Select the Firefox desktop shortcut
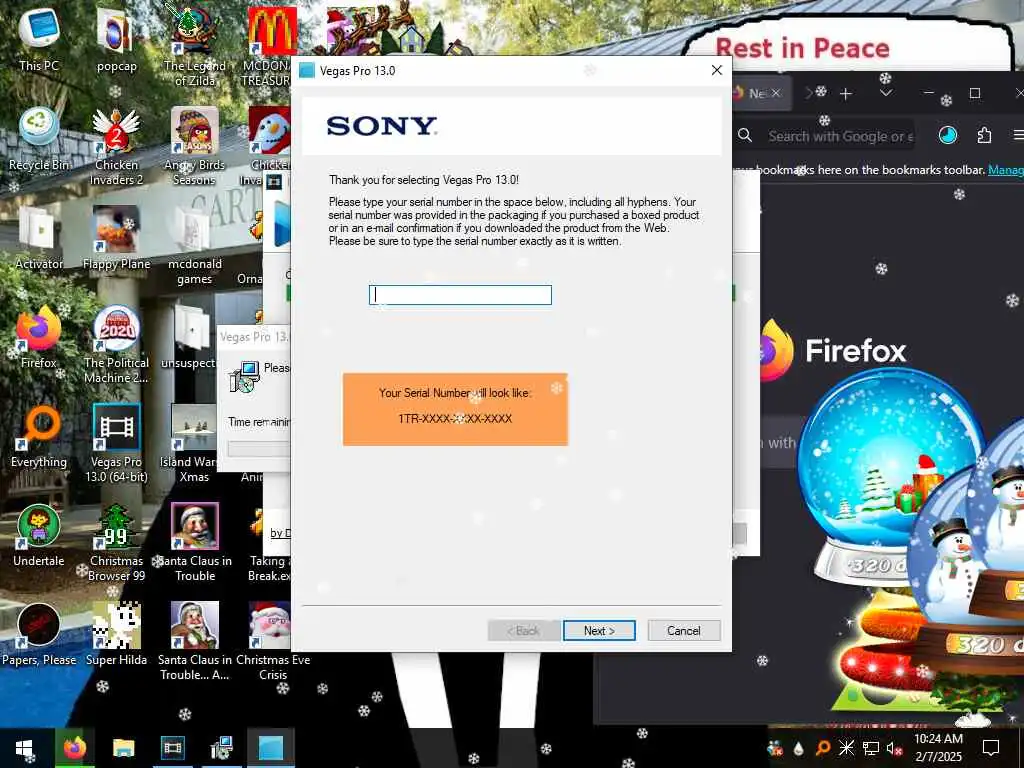Screen dimensions: 1024x768 (39, 337)
